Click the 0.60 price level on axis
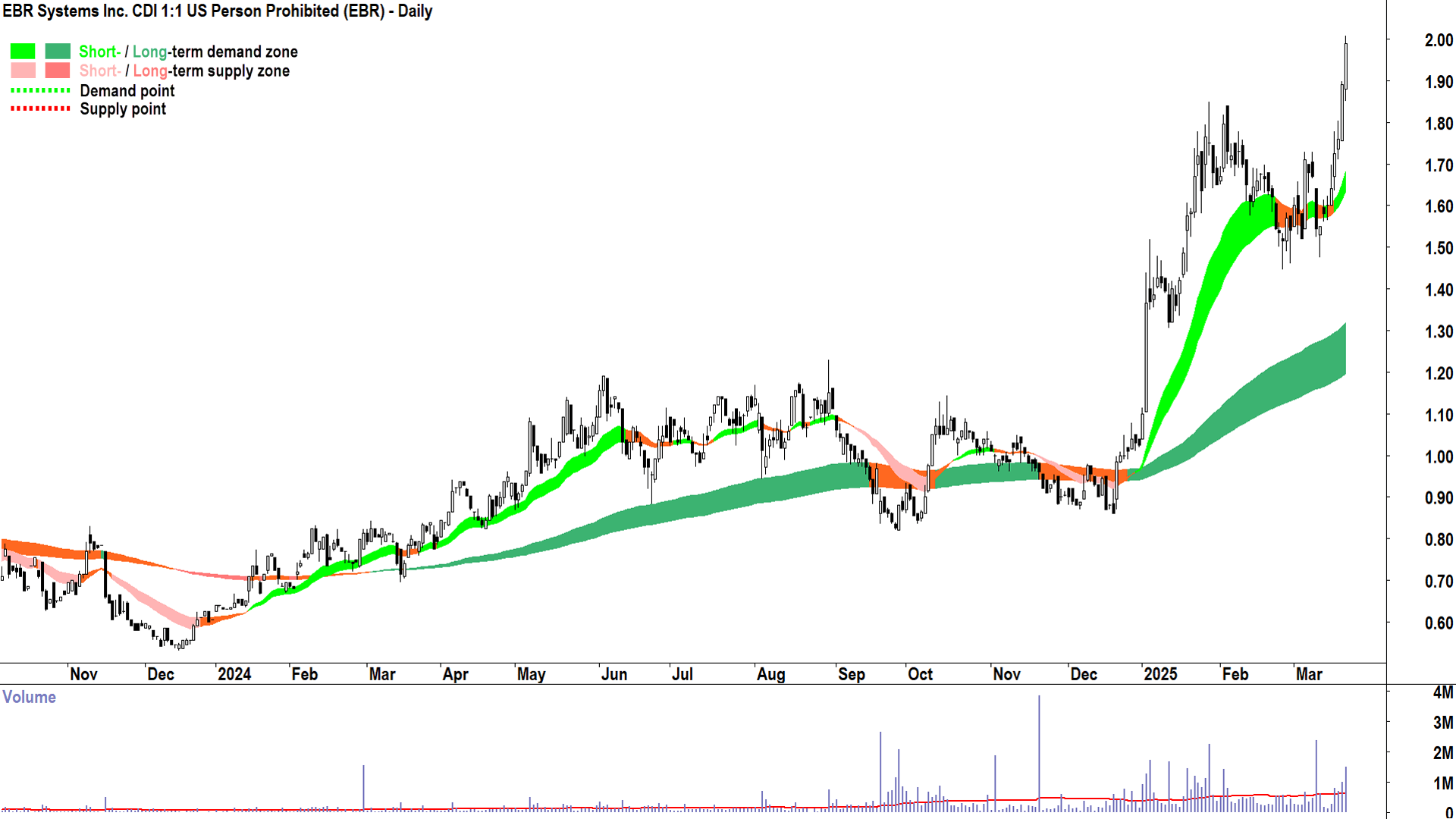1456x819 pixels. point(1439,623)
